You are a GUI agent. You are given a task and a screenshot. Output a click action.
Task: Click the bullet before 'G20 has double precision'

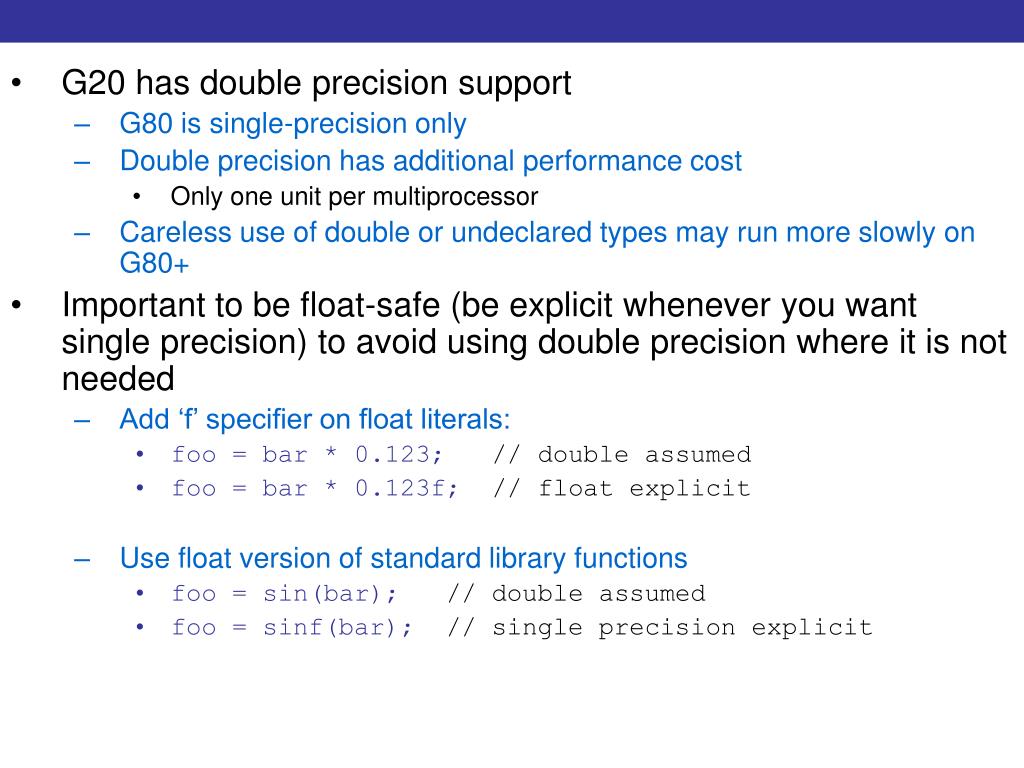(16, 84)
